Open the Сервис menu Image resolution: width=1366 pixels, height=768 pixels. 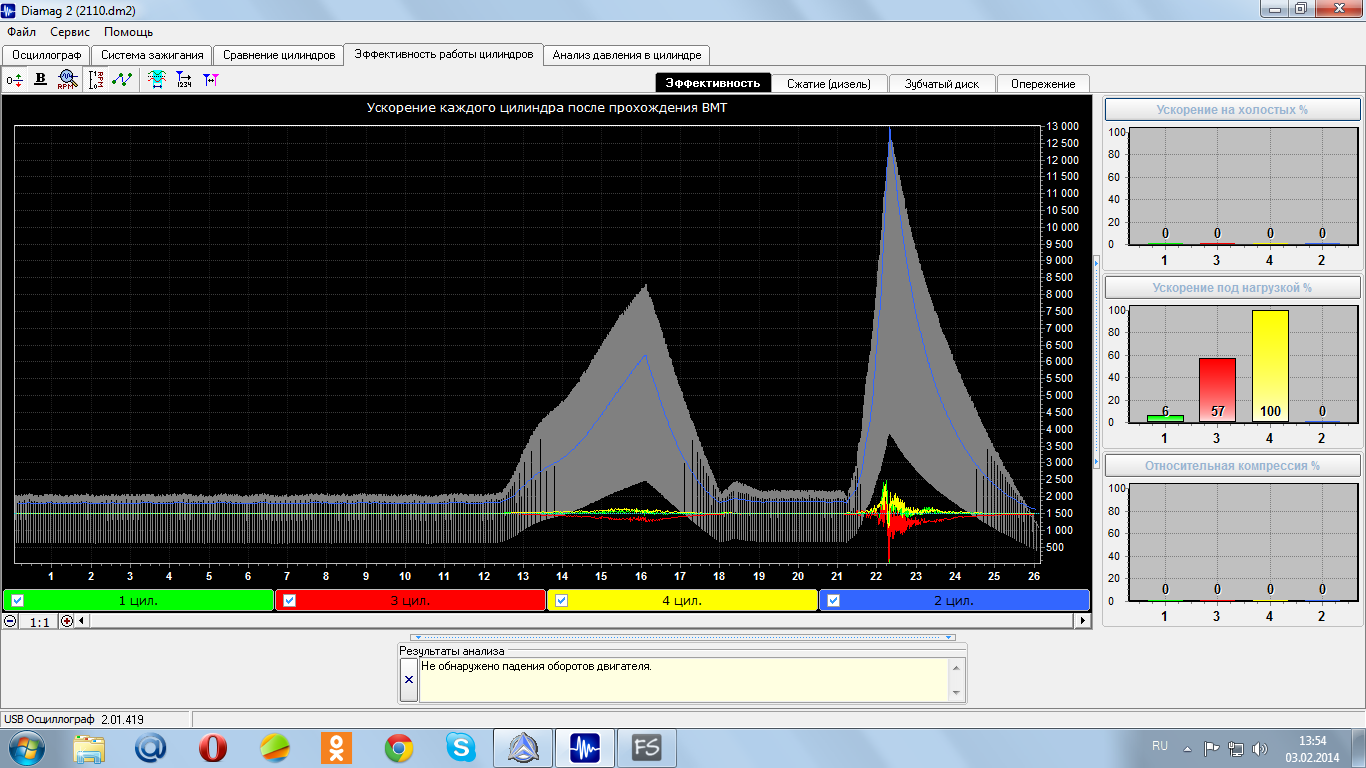point(69,32)
